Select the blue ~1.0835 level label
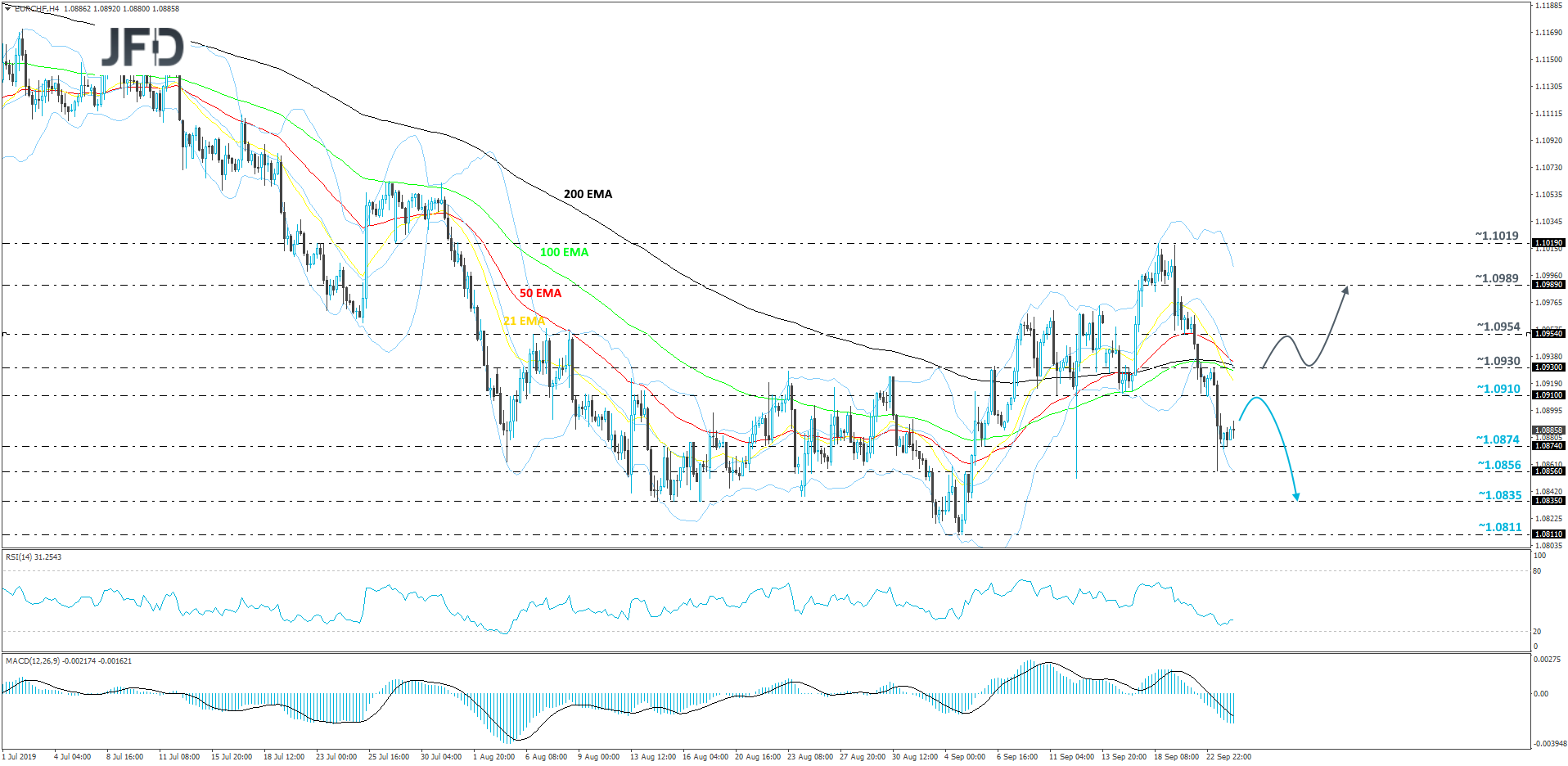 click(1500, 495)
